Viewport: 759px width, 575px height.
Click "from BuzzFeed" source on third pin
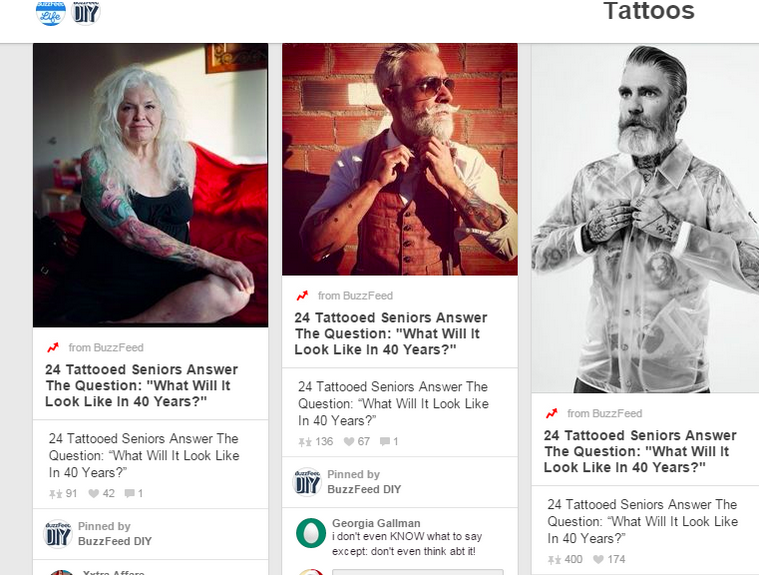pyautogui.click(x=604, y=413)
